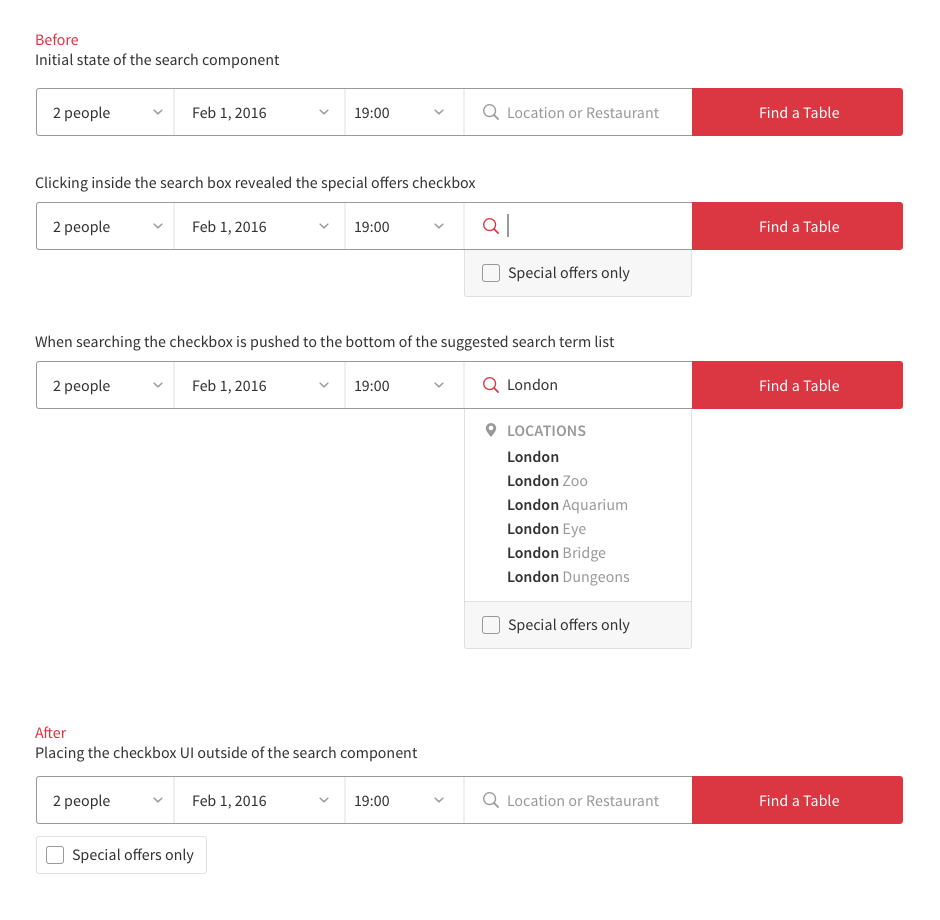Click the red magnifier icon beside the typed London text

click(x=490, y=385)
